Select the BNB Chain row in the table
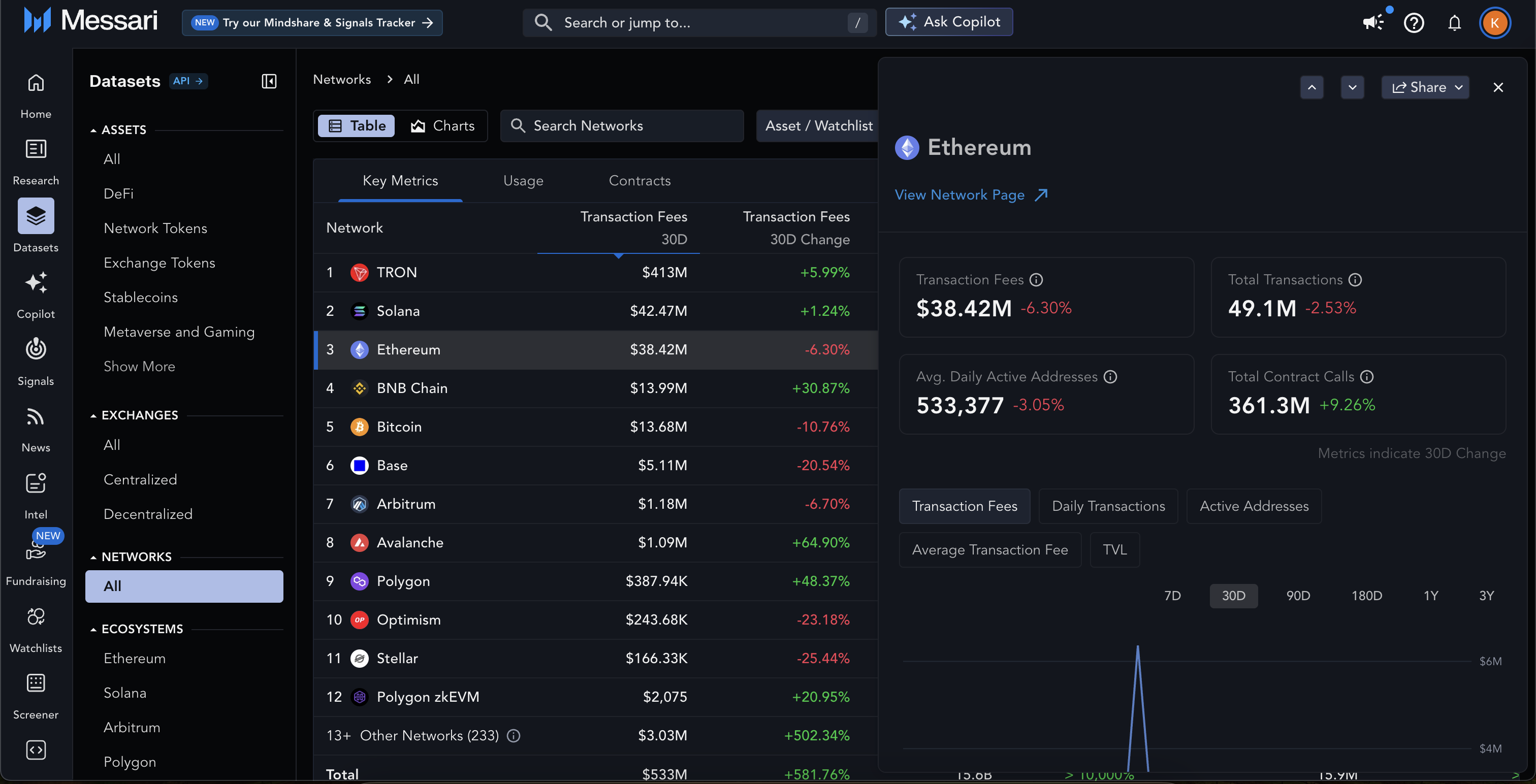The width and height of the screenshot is (1536, 784). [x=596, y=388]
